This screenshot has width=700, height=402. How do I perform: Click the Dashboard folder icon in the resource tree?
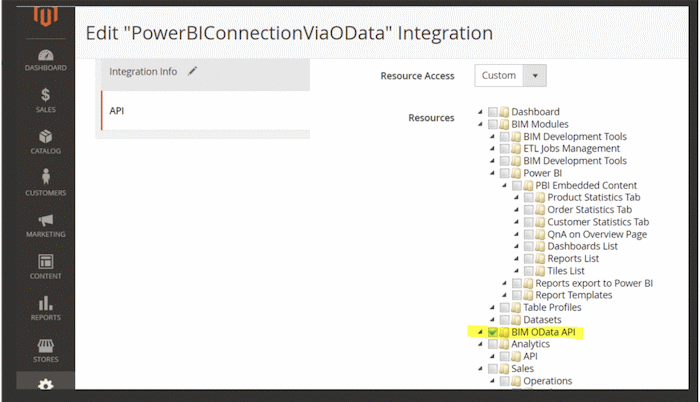pos(504,112)
